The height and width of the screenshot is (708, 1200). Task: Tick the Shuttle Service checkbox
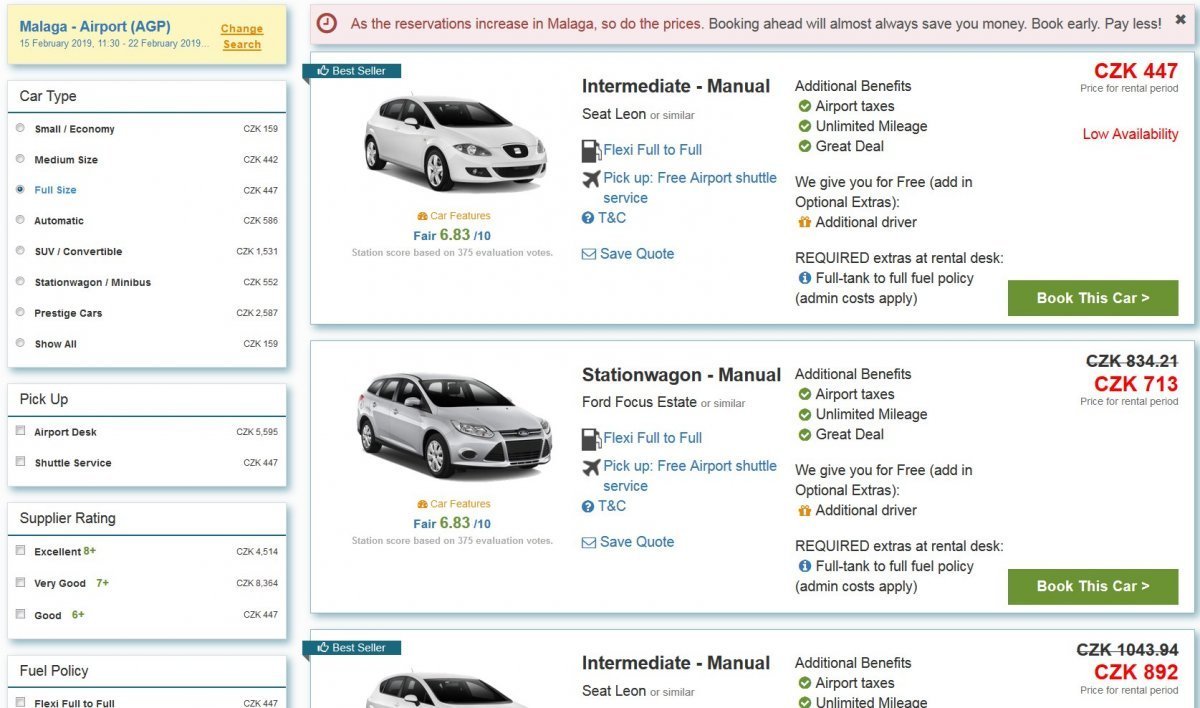coord(21,462)
